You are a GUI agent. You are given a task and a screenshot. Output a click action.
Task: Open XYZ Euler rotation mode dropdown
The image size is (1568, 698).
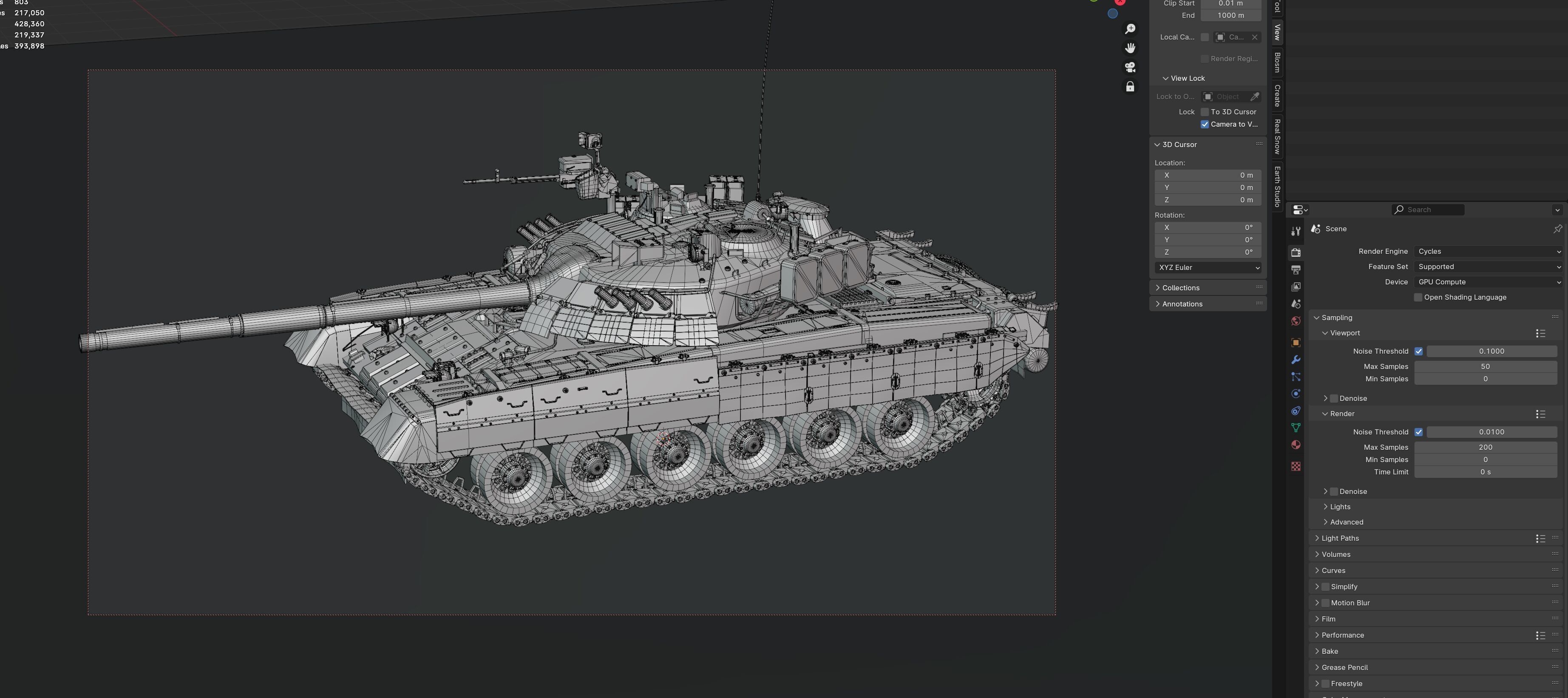tap(1208, 268)
